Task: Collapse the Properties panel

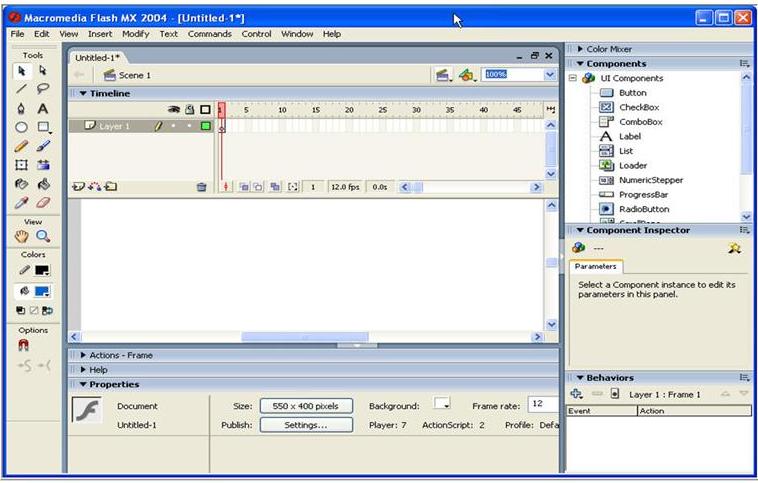Action: tap(83, 384)
